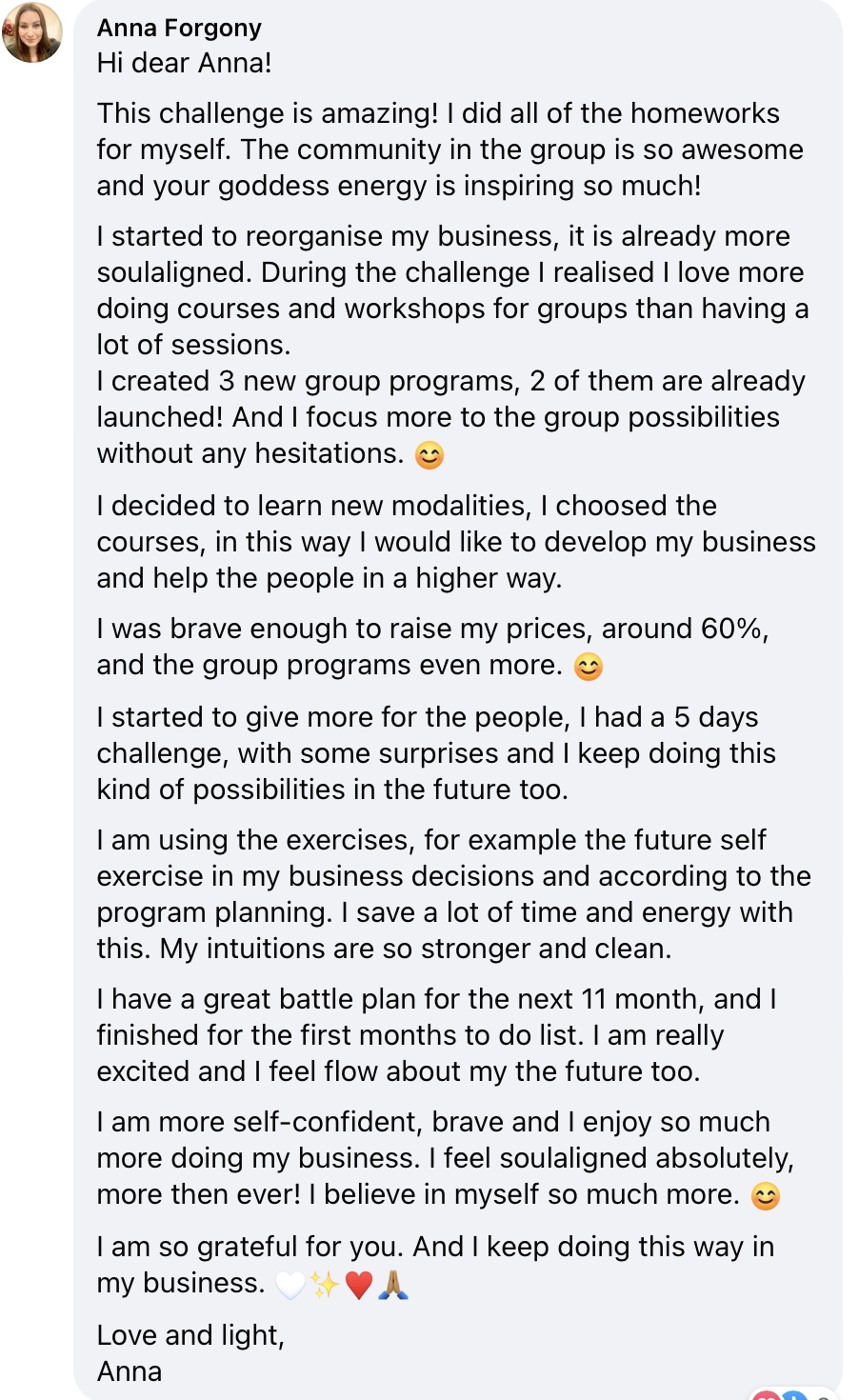Click the red heart emoji

tap(359, 1285)
